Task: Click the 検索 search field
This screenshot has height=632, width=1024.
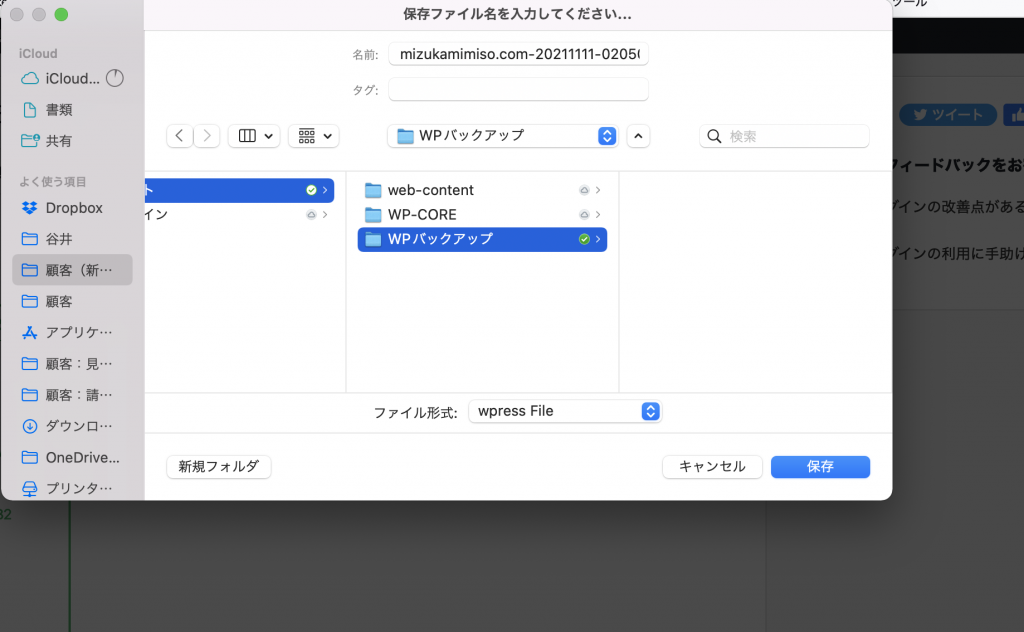Action: coord(784,136)
